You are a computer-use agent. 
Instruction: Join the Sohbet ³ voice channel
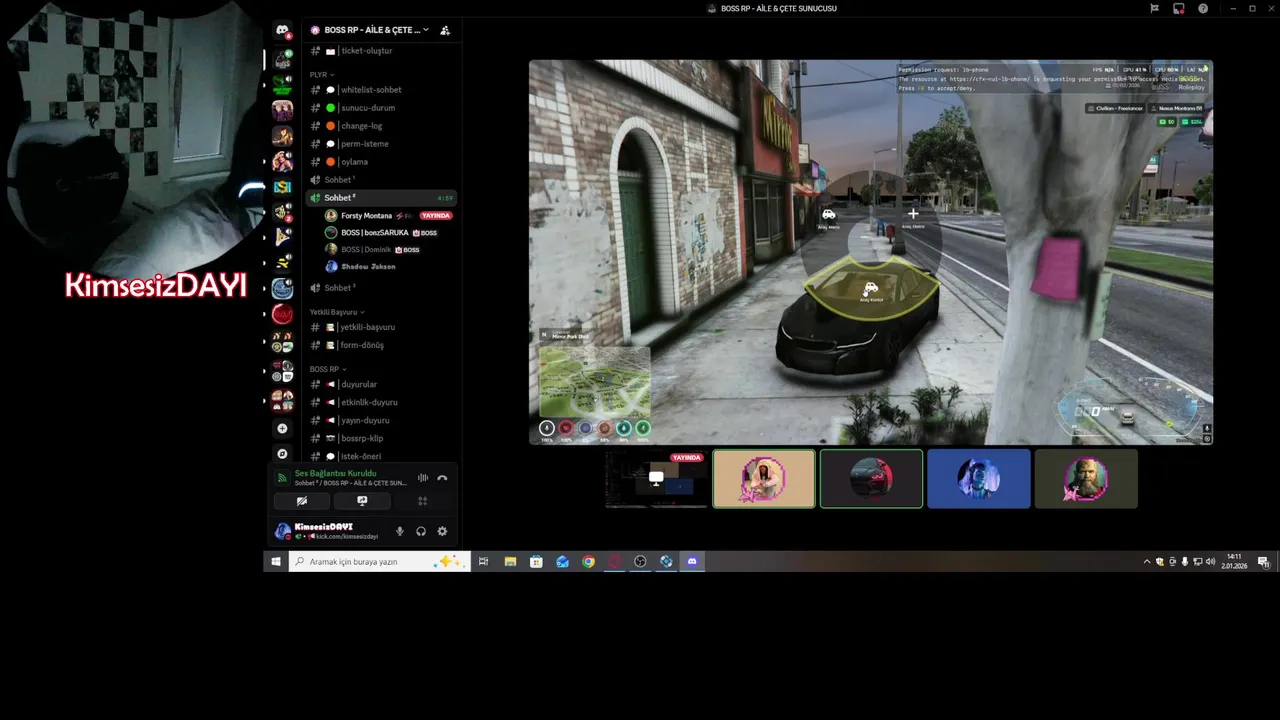(x=382, y=288)
